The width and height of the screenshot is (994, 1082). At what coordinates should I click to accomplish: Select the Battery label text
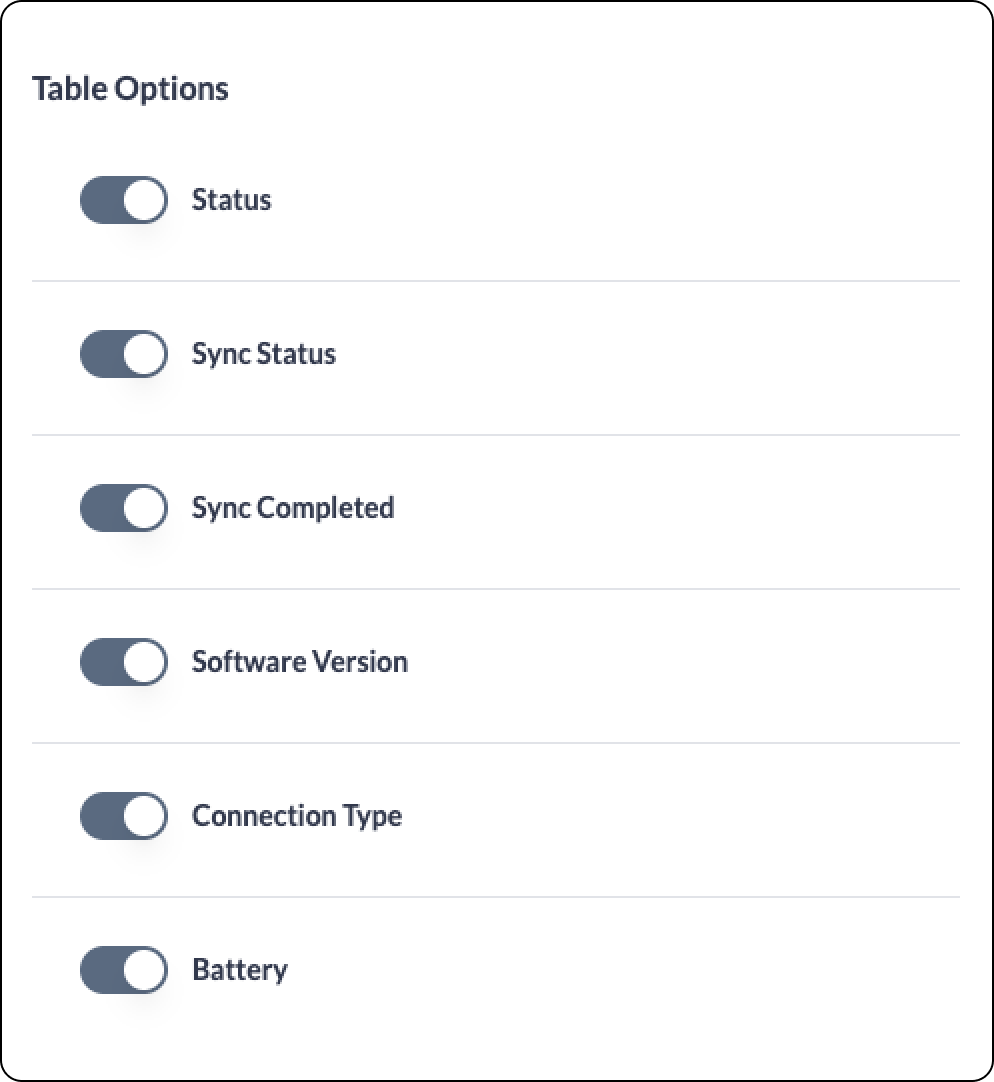(x=240, y=971)
